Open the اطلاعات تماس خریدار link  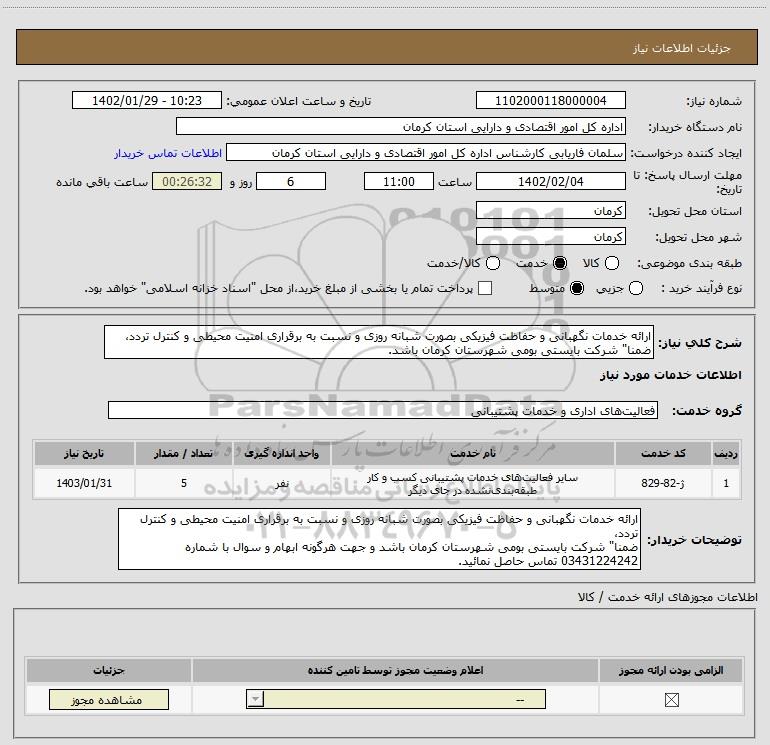click(x=168, y=153)
